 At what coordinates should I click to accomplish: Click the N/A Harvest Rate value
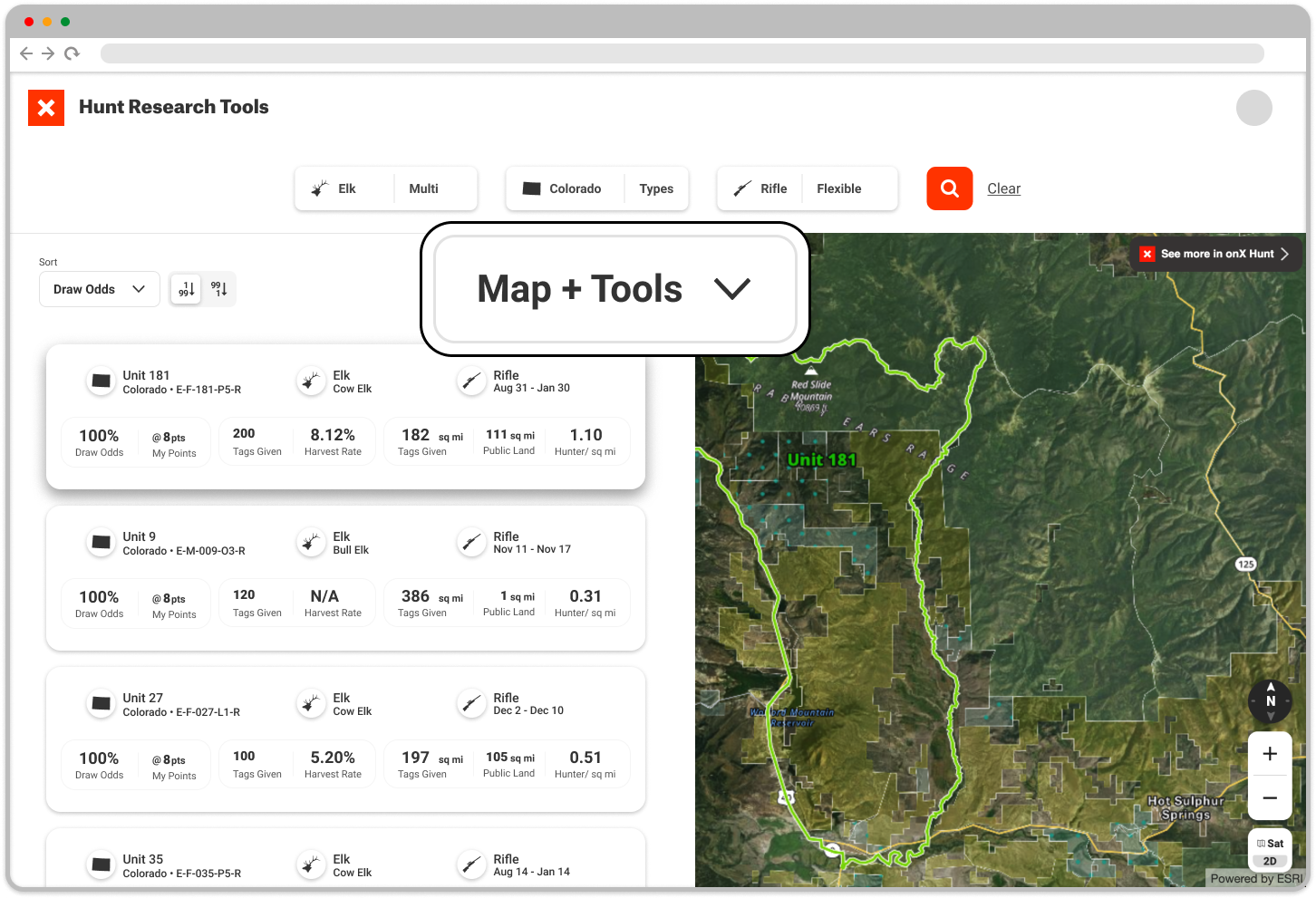pyautogui.click(x=324, y=596)
